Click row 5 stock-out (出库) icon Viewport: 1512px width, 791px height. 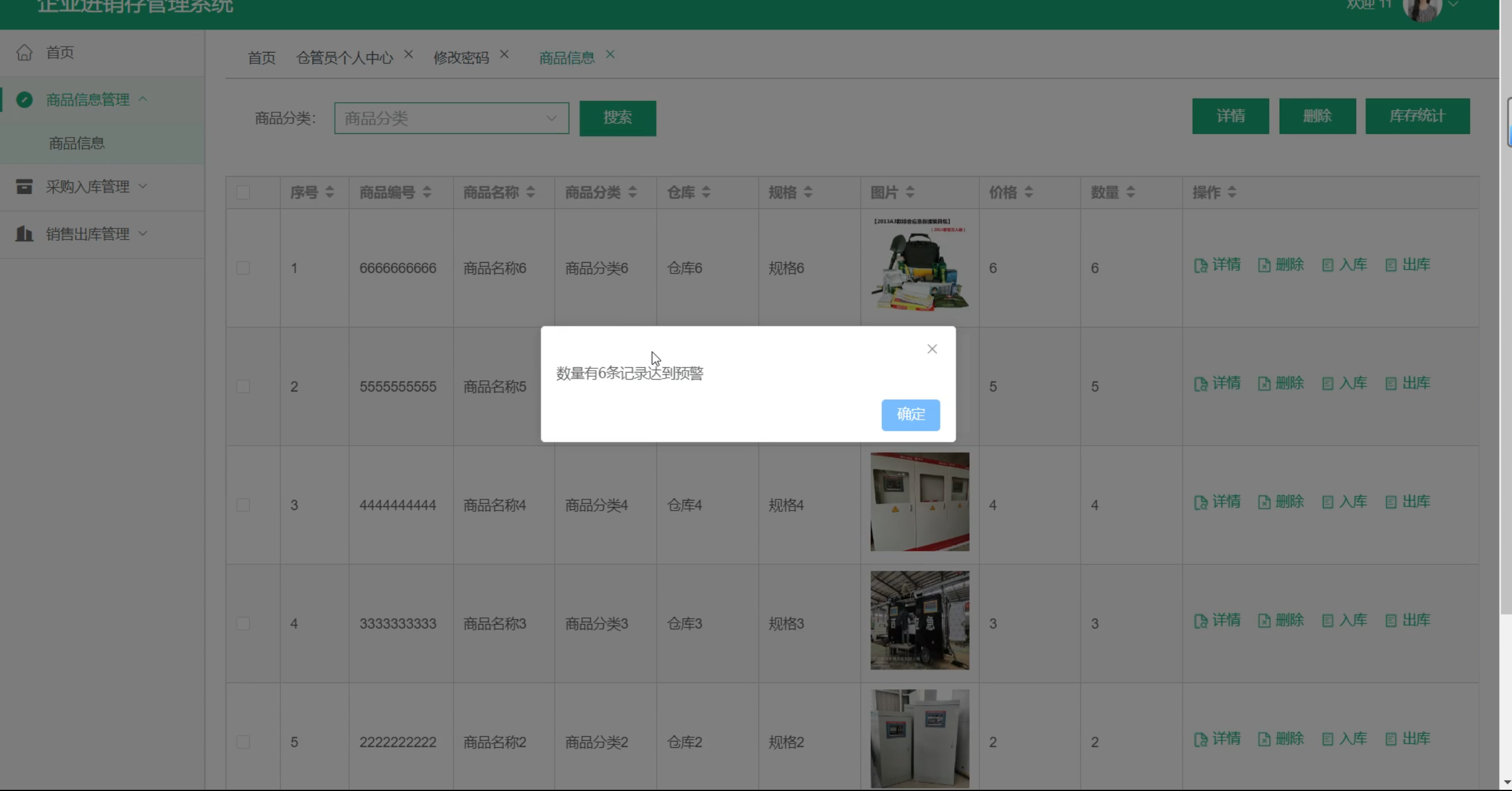(1391, 739)
